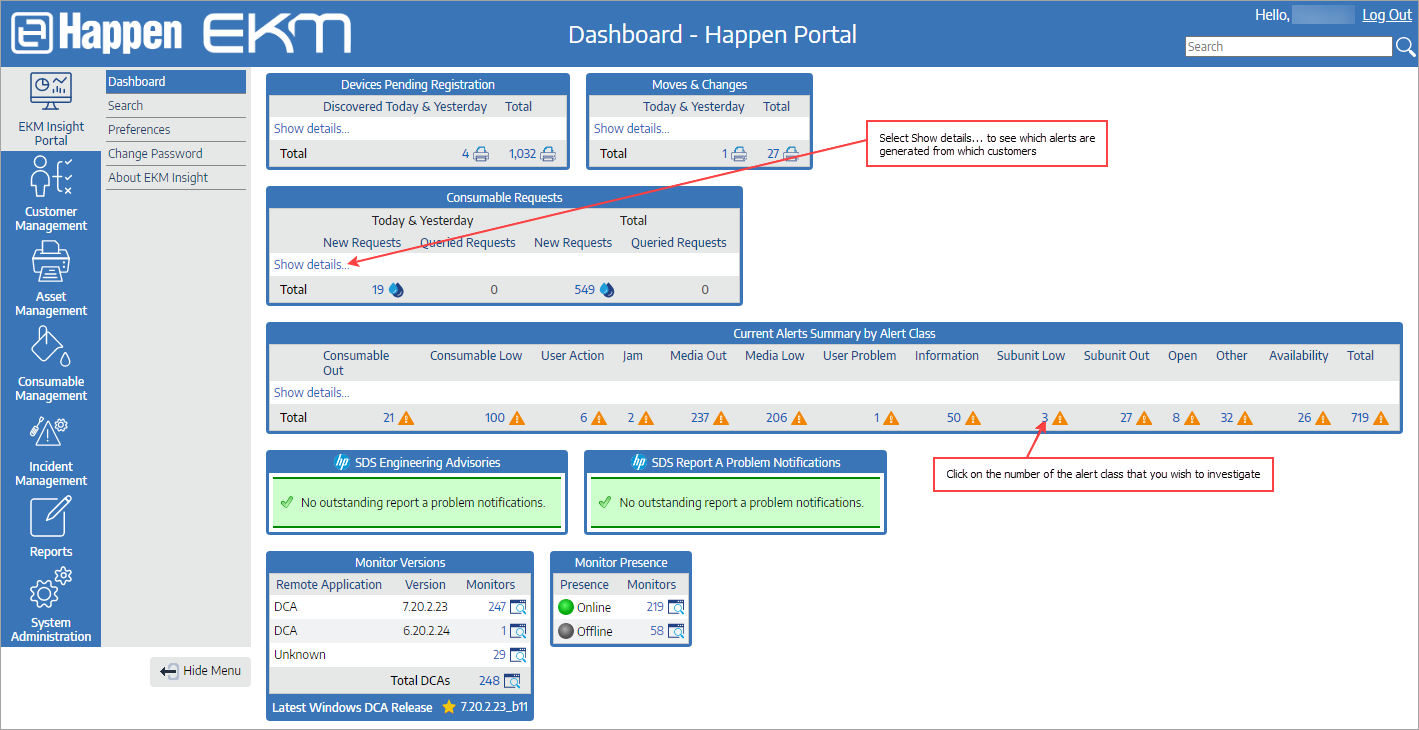Image resolution: width=1419 pixels, height=730 pixels.
Task: Click droplet icon beside 19 new requests
Action: coord(396,290)
